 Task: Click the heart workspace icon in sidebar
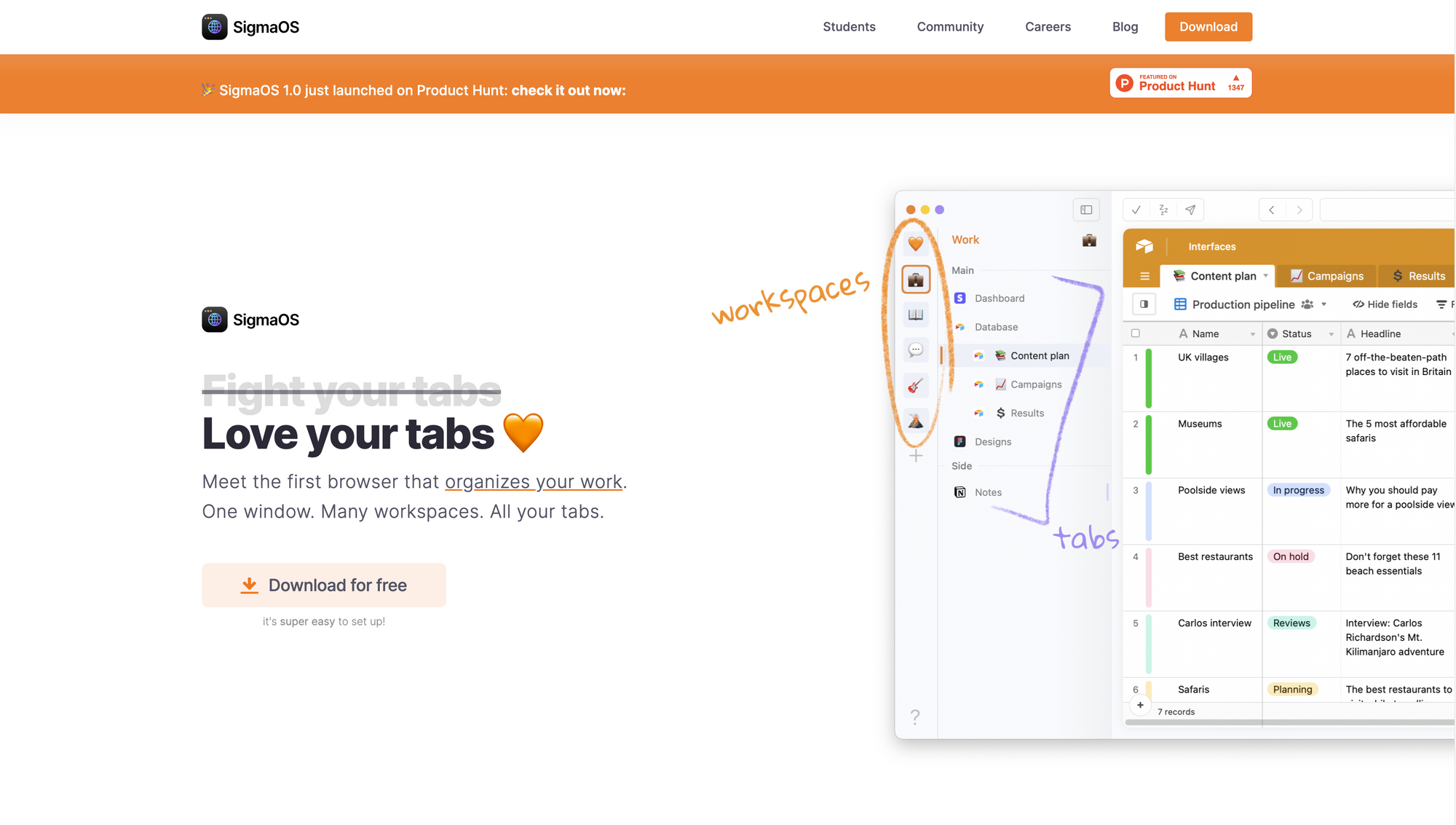click(x=916, y=244)
